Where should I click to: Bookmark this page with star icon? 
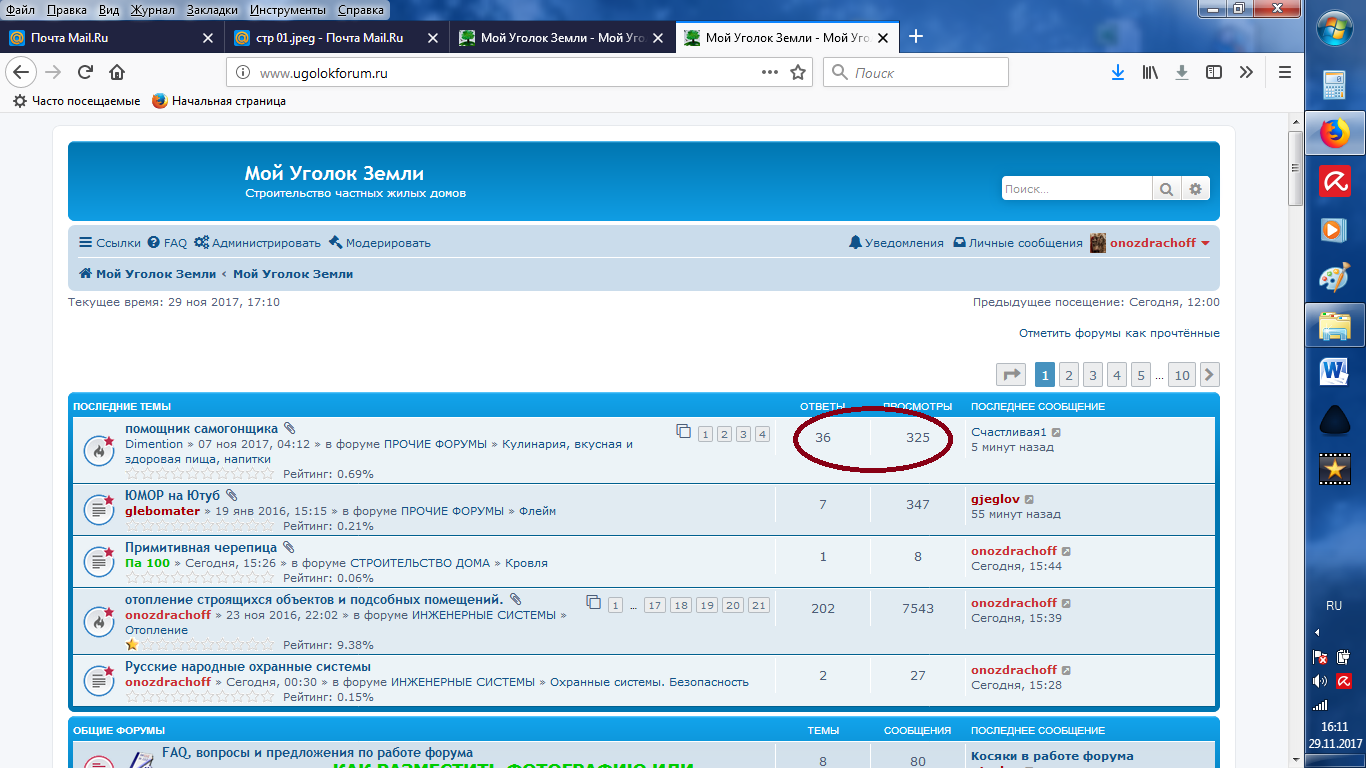tap(798, 72)
